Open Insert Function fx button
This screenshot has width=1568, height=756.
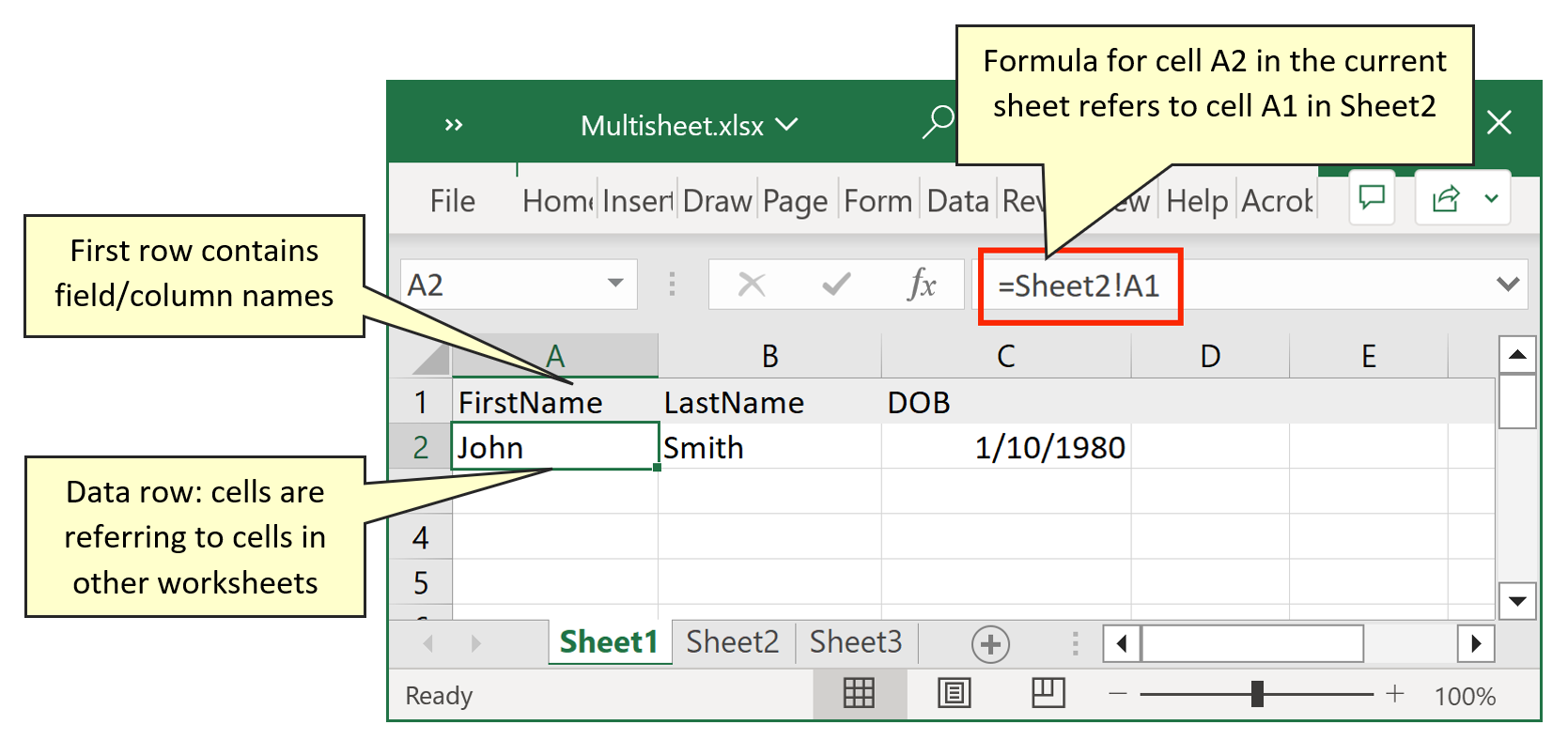click(x=922, y=284)
